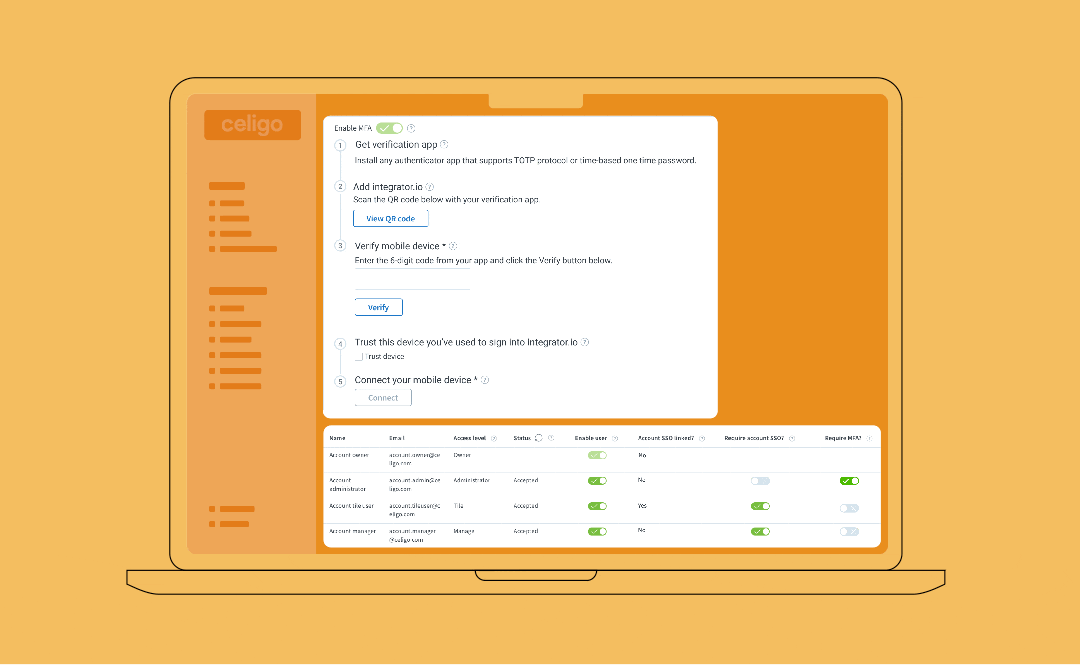Toggle Require account SSO for Account manager

point(760,531)
